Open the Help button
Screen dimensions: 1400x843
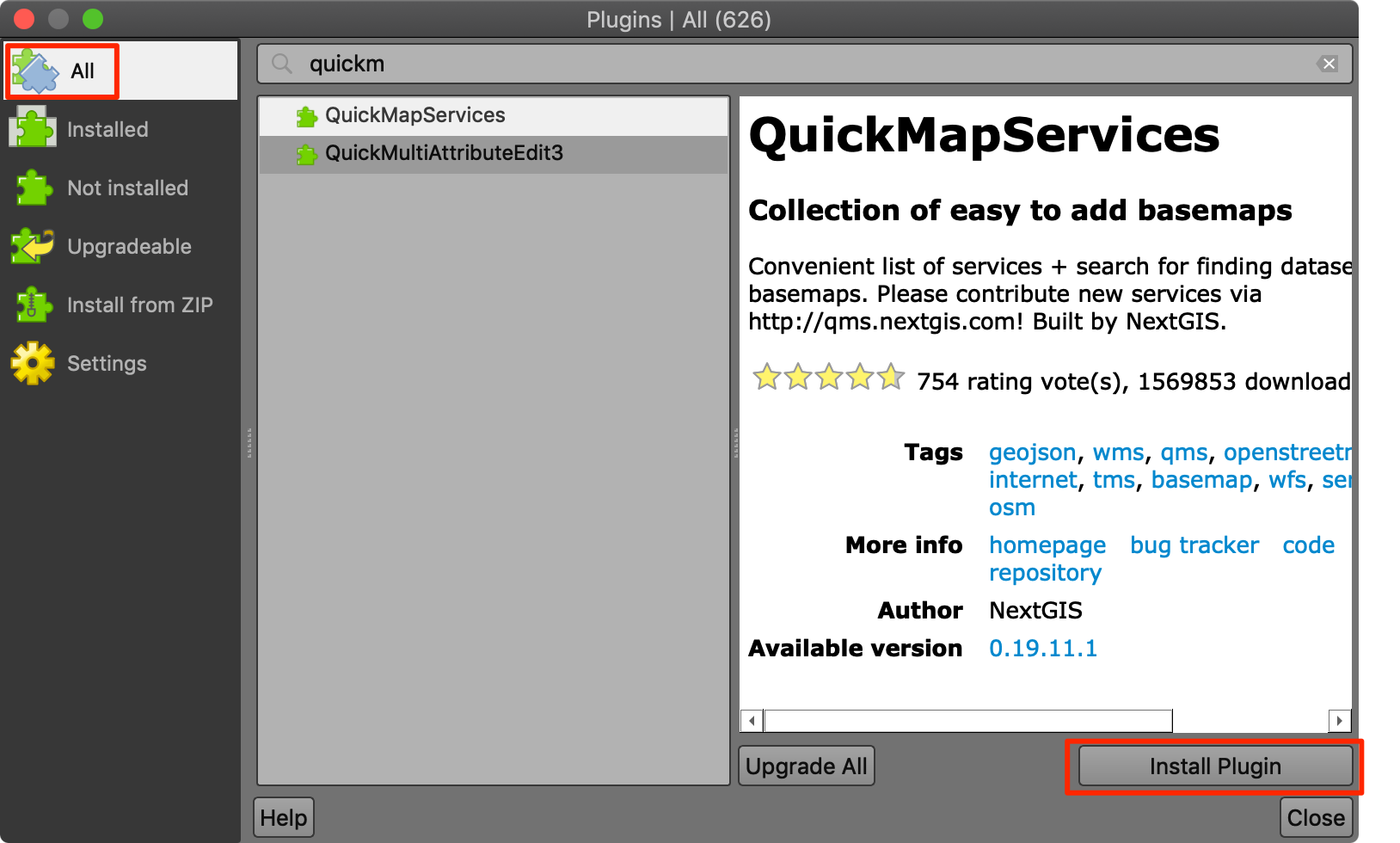point(284,817)
